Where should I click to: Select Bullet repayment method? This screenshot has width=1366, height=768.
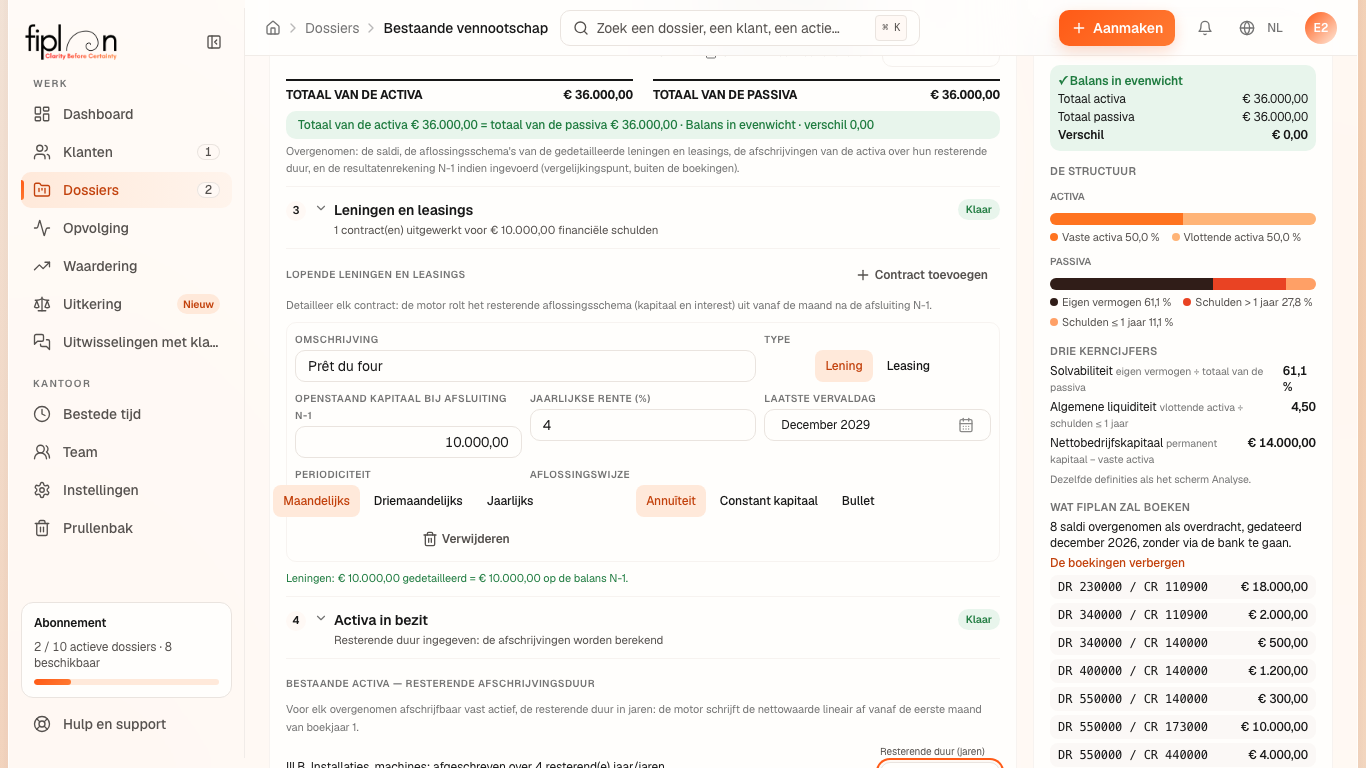[858, 501]
